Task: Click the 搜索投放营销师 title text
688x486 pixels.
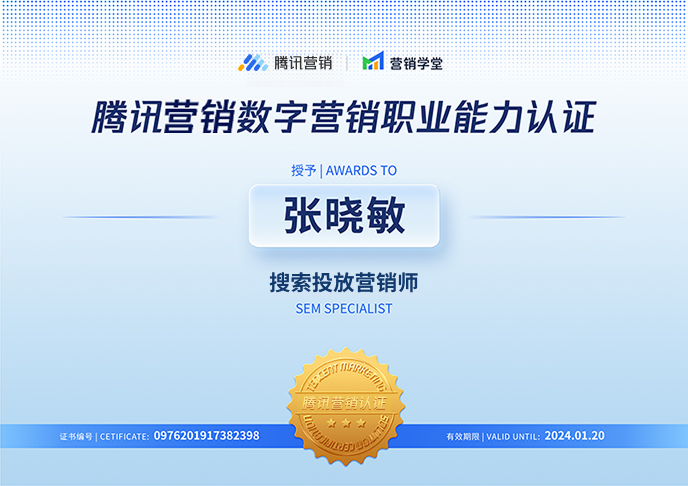Action: (344, 282)
